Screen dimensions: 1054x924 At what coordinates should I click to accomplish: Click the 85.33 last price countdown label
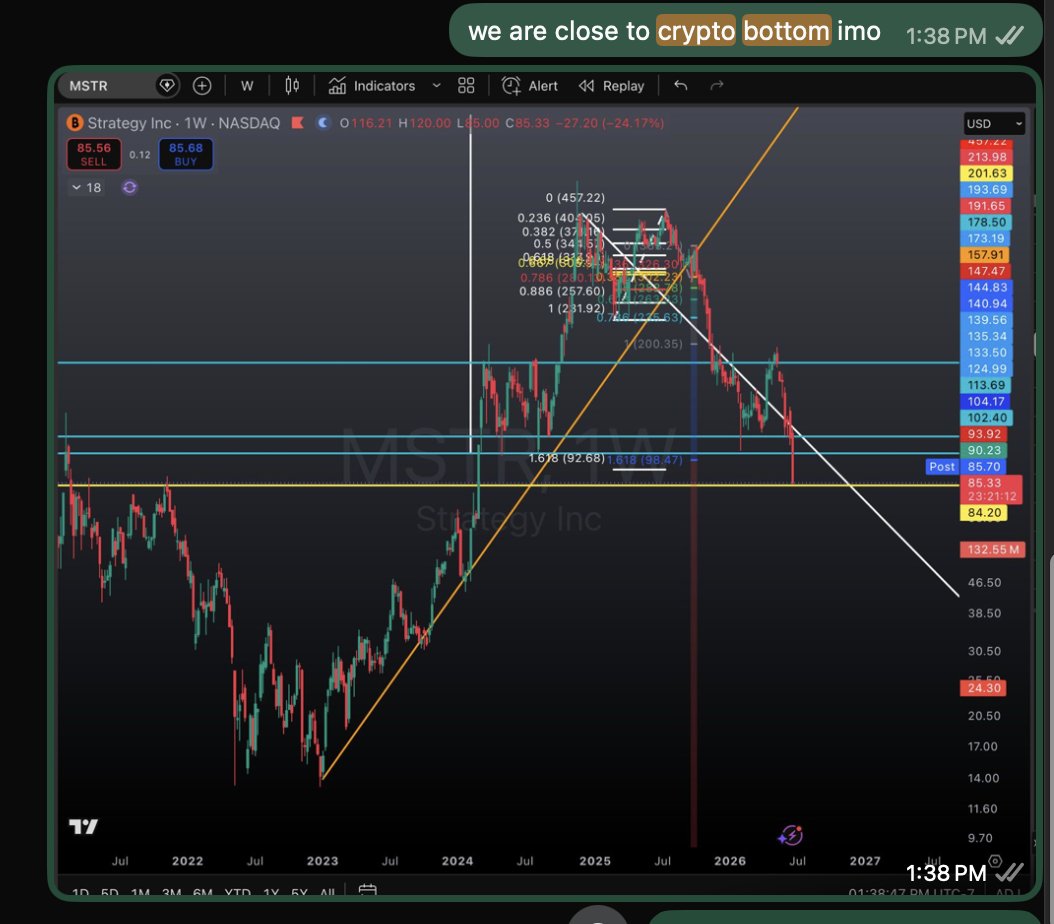(x=991, y=489)
